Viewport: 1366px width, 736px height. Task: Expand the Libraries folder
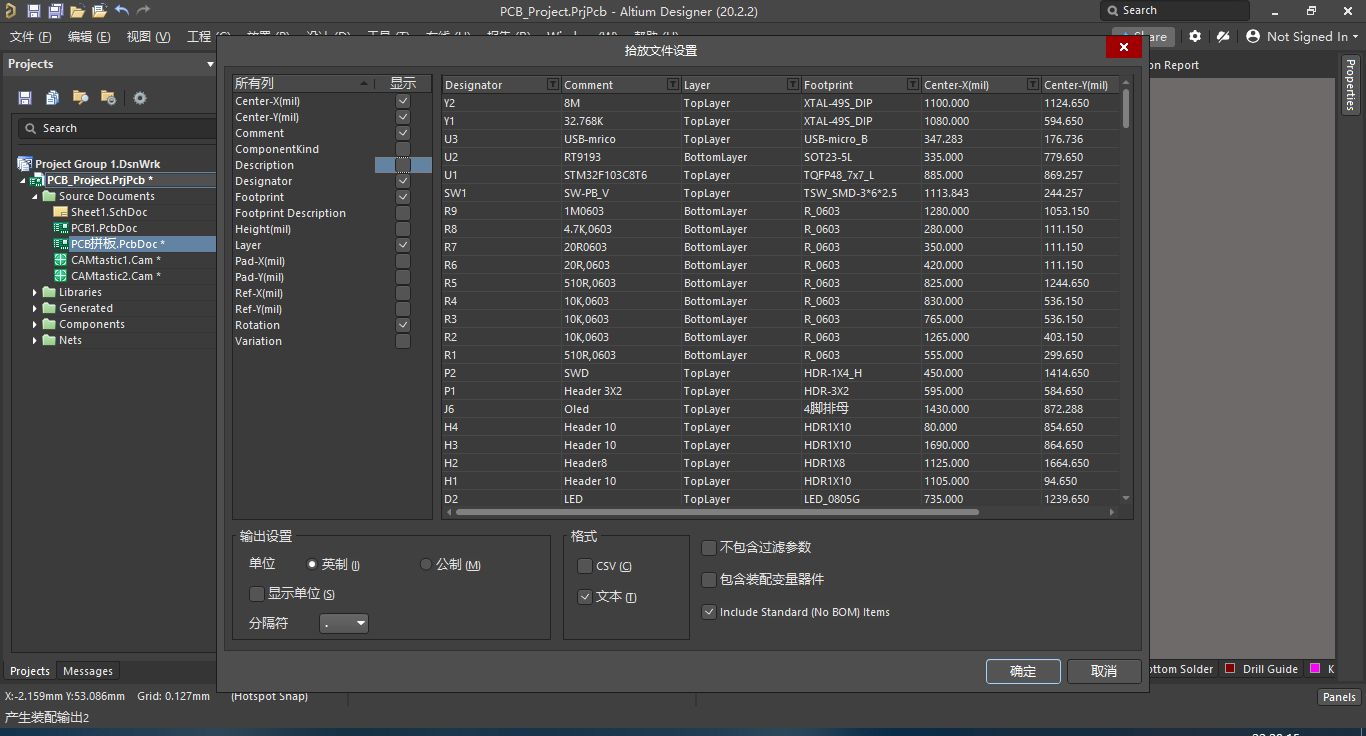coord(35,292)
